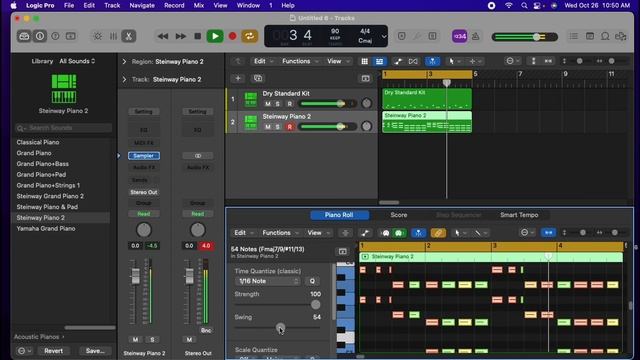This screenshot has height=360, width=640.
Task: Open the Note Pads panel
Action: click(x=590, y=36)
